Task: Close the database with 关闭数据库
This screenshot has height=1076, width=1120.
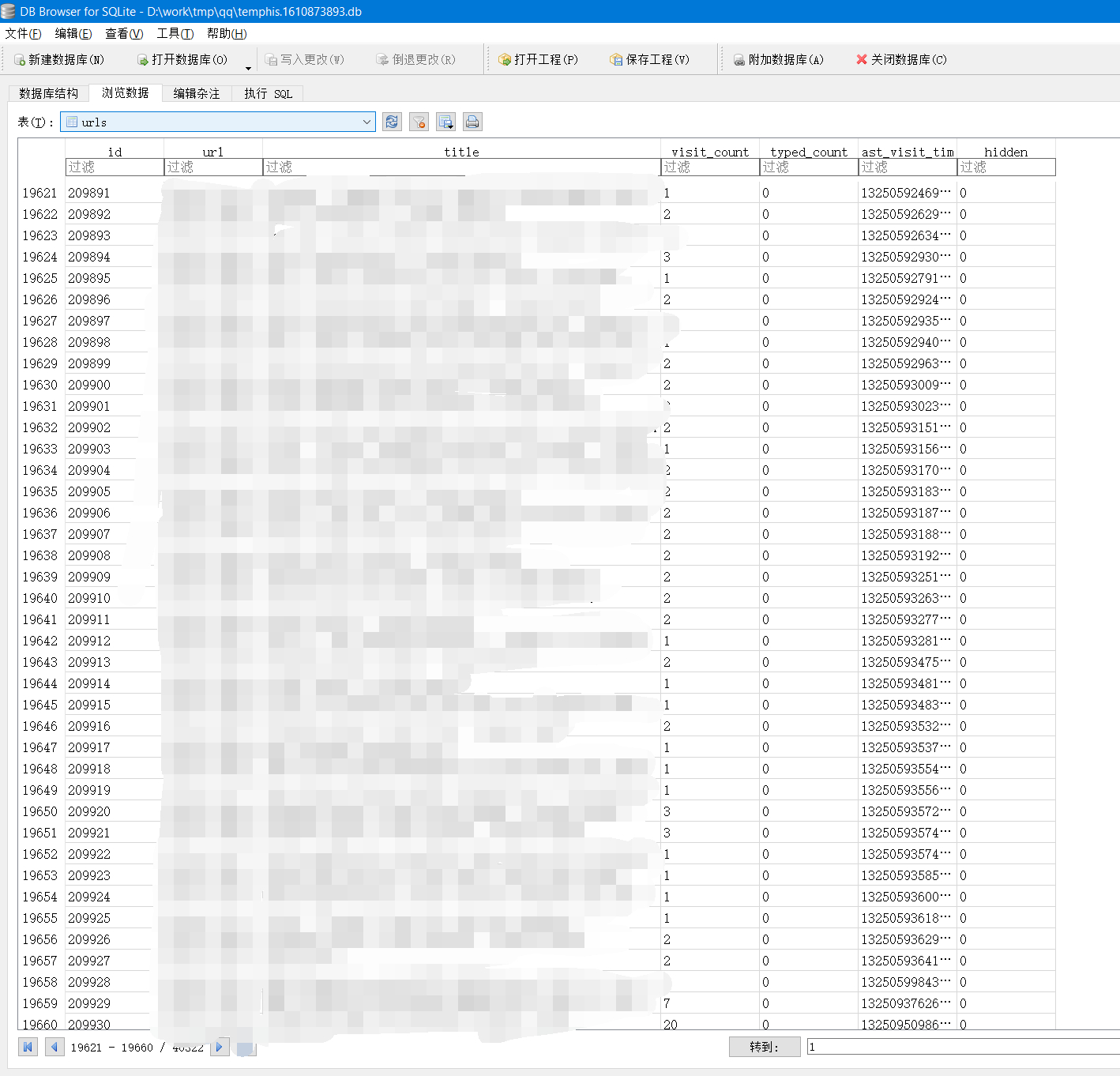Action: 901,60
